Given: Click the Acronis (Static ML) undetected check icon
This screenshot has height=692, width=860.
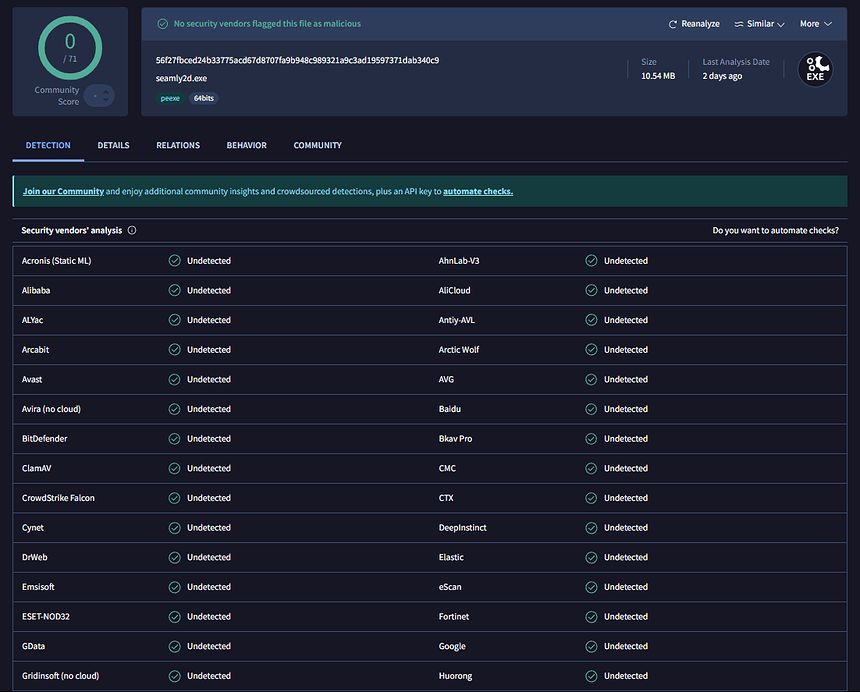Looking at the screenshot, I should coord(174,260).
